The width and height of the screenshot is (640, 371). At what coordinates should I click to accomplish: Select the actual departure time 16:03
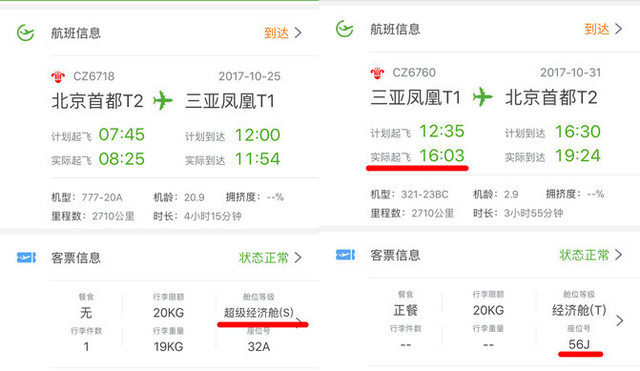point(442,156)
